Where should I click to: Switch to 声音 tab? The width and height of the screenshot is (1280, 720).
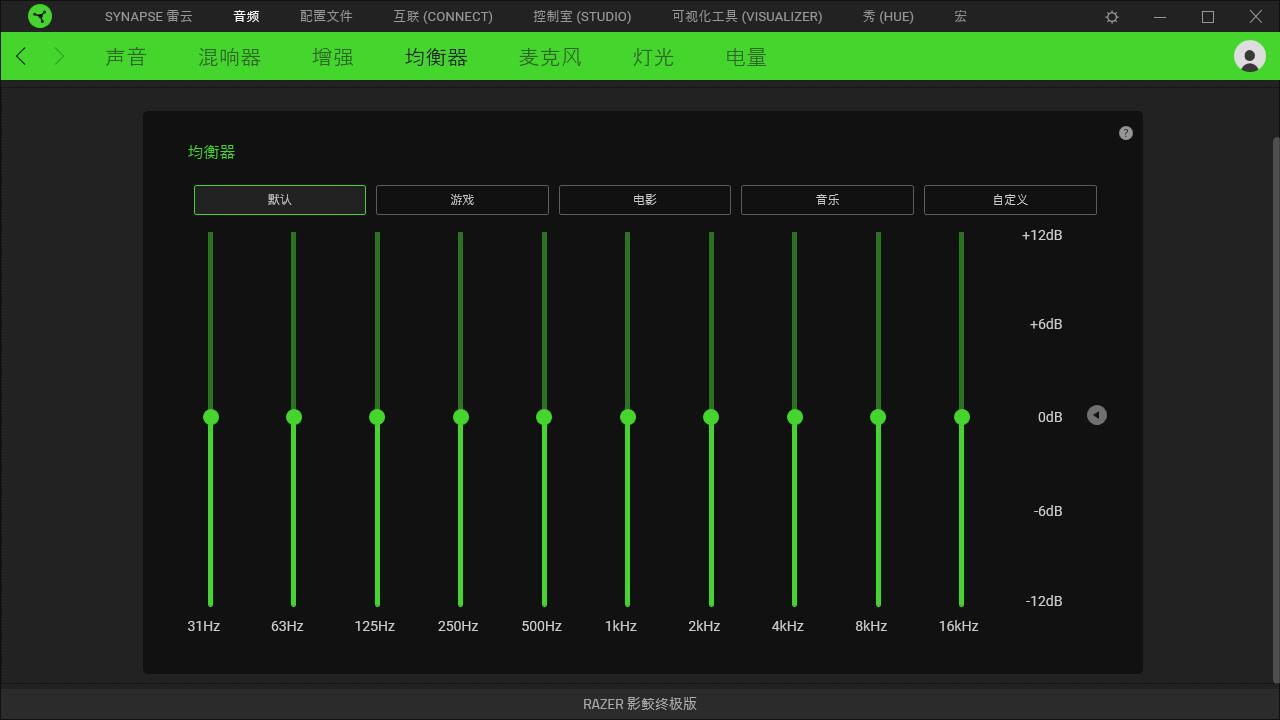(x=126, y=57)
